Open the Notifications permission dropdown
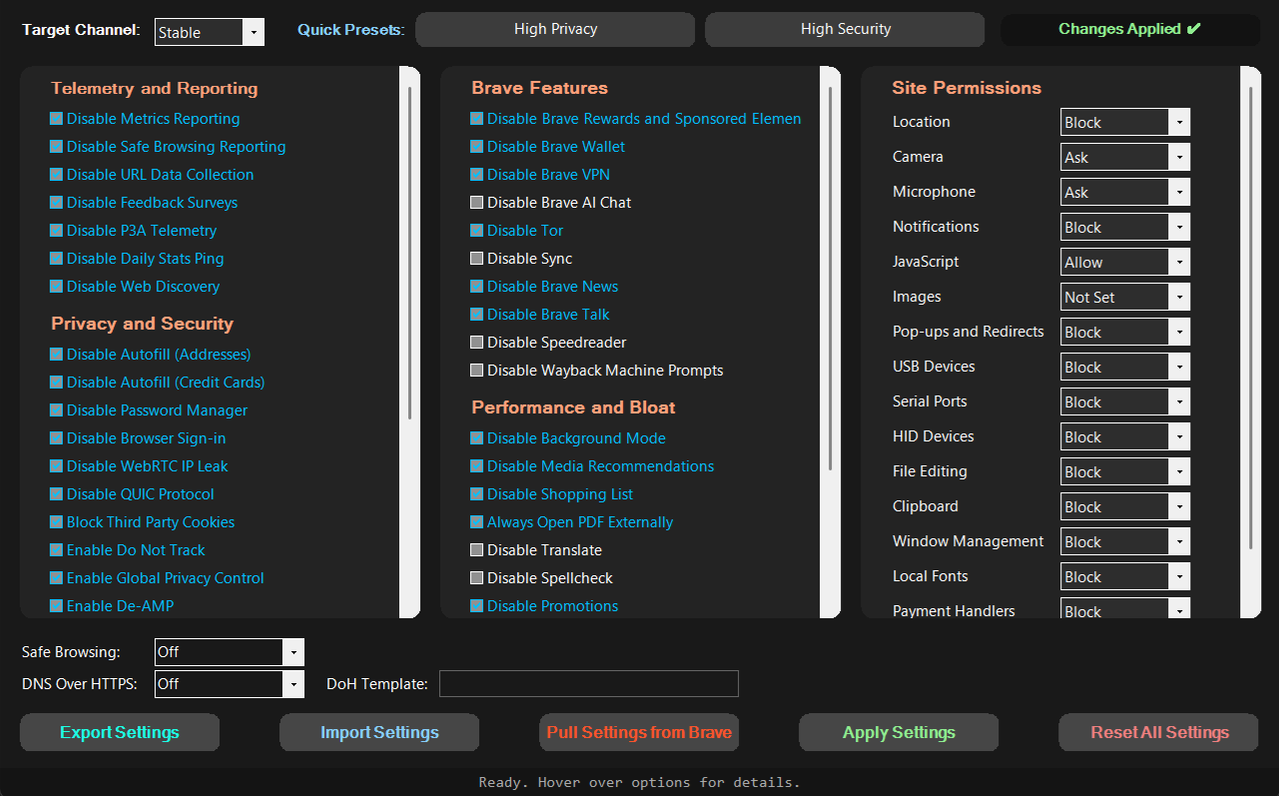1279x796 pixels. [x=1125, y=227]
